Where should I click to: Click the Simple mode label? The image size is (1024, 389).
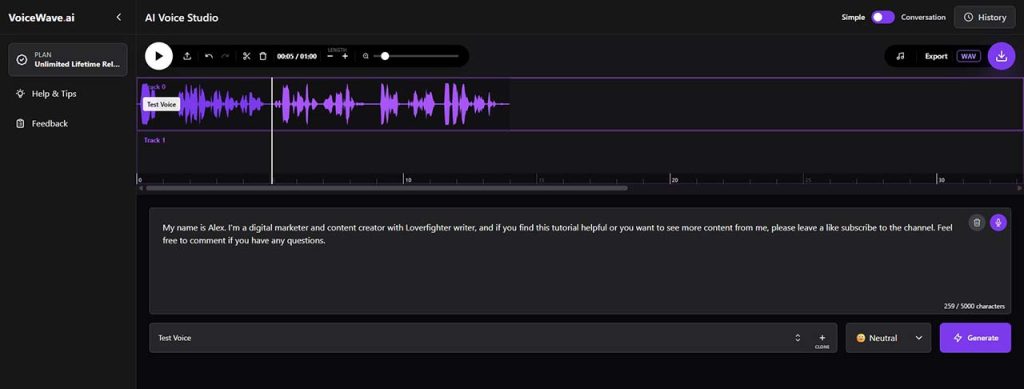click(x=853, y=17)
